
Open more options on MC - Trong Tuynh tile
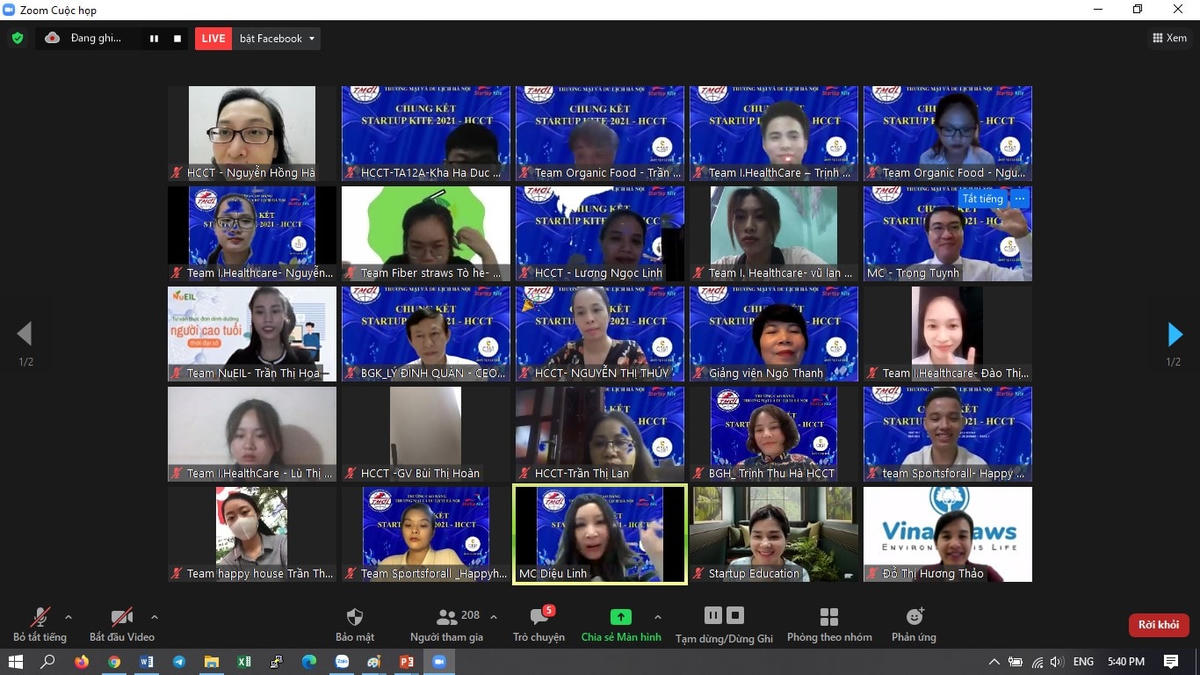(1021, 199)
